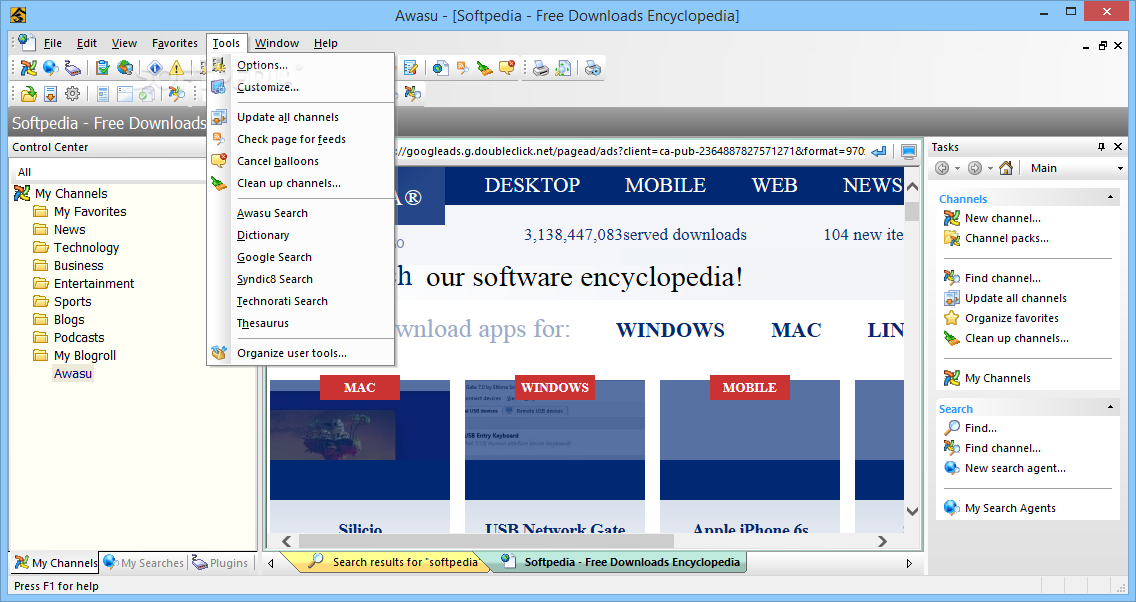Click the tab strip scroll-right arrow
Screen dimensions: 1136x602
pyautogui.click(x=909, y=563)
